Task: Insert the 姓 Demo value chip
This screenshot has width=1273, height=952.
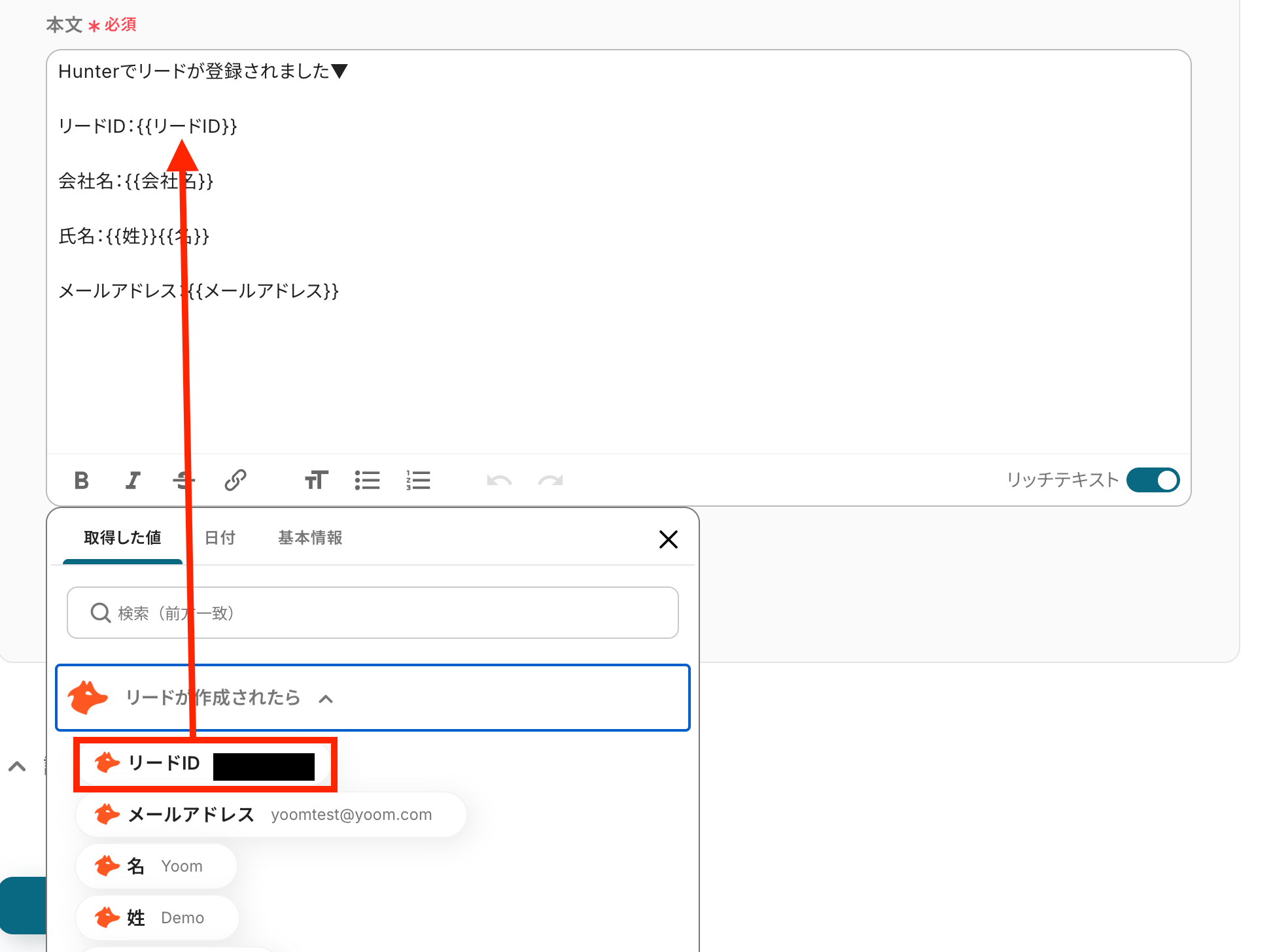Action: pyautogui.click(x=157, y=918)
